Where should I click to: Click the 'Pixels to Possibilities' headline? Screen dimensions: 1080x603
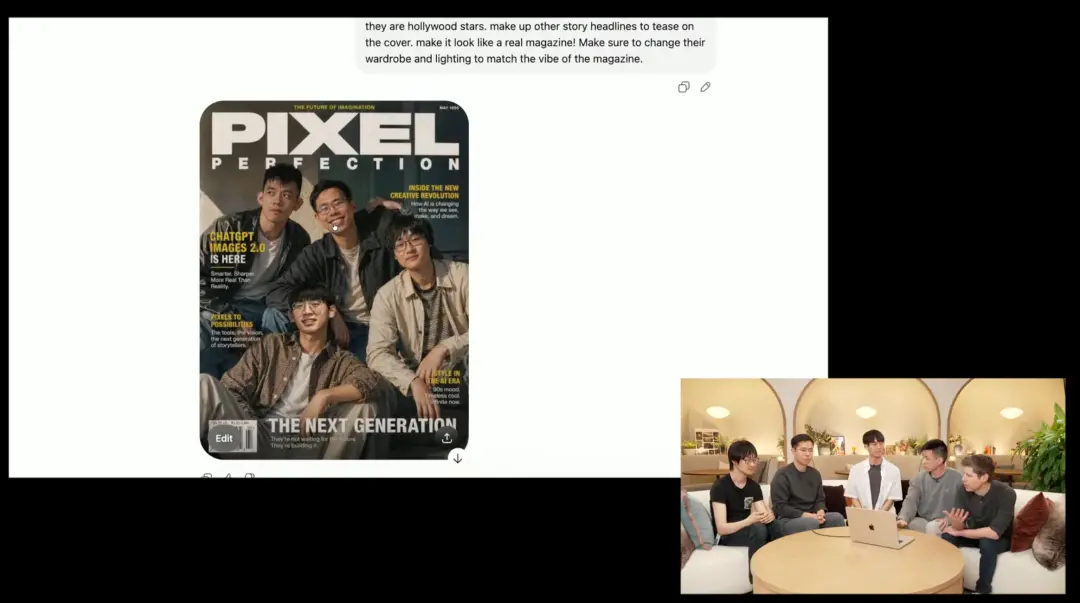pyautogui.click(x=231, y=321)
